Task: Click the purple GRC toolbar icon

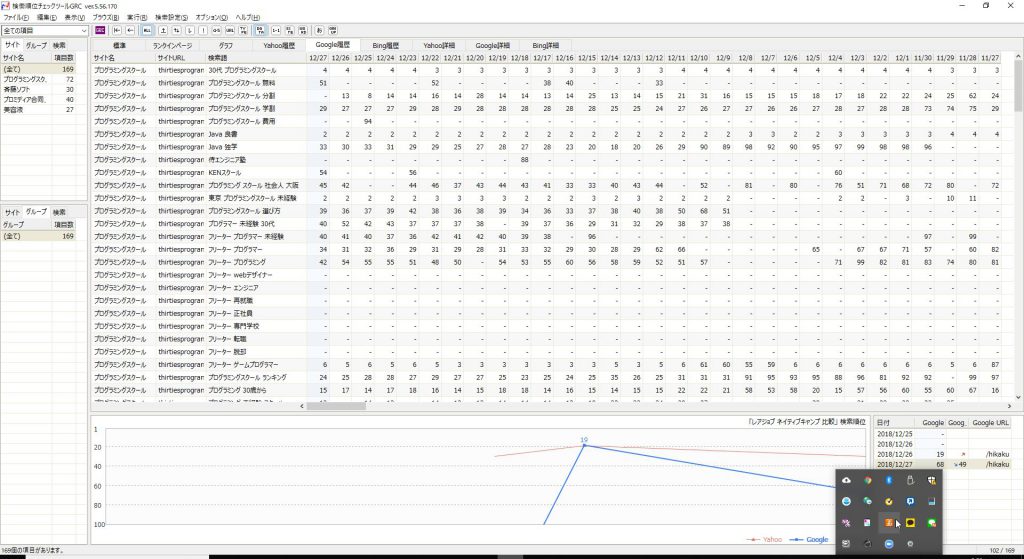Action: pyautogui.click(x=100, y=30)
